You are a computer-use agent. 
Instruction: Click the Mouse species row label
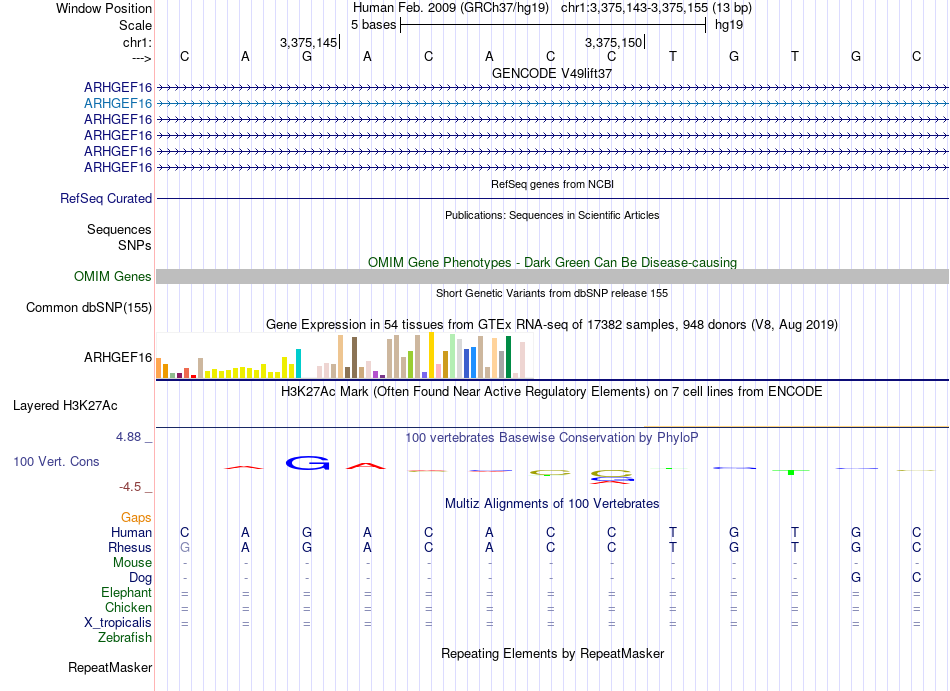click(132, 563)
